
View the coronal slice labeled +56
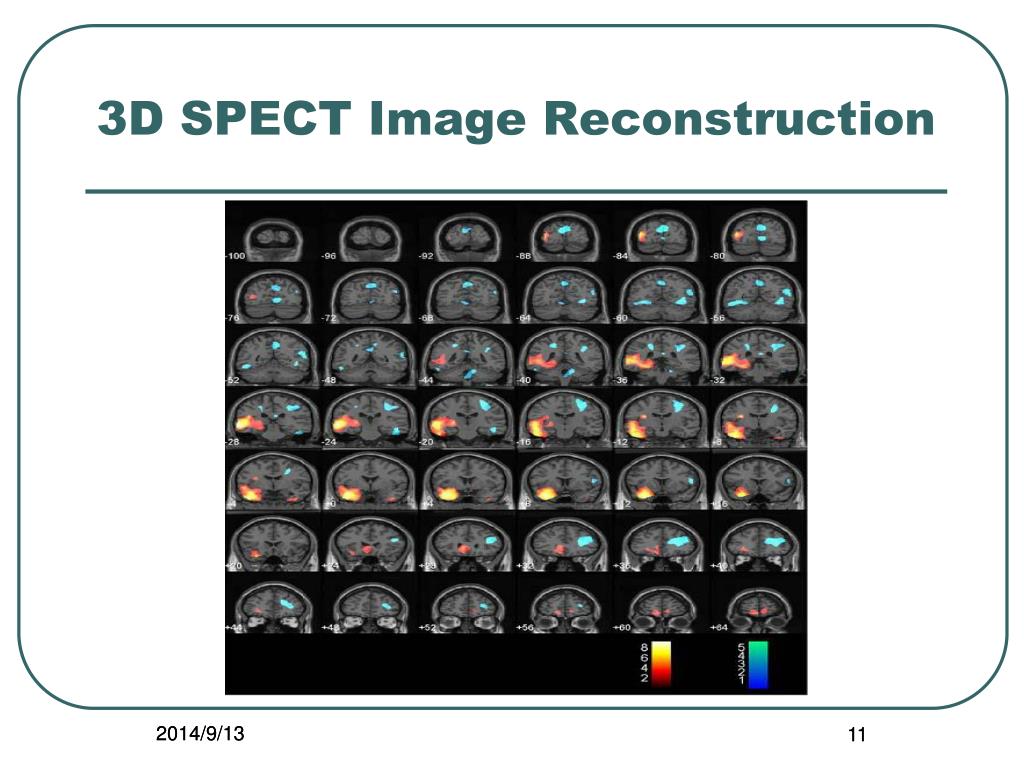pos(564,609)
